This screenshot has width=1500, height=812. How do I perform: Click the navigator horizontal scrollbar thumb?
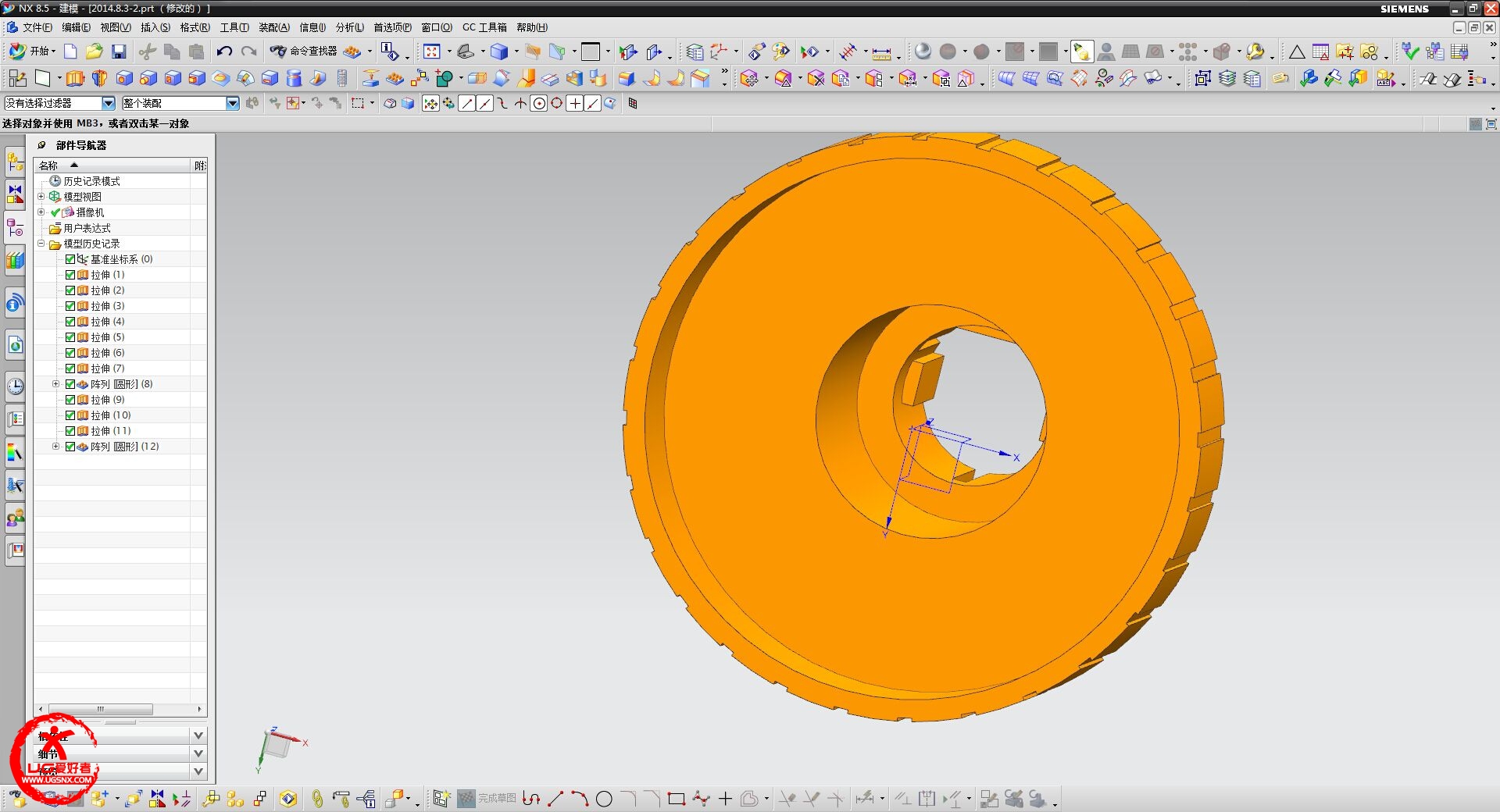[101, 709]
